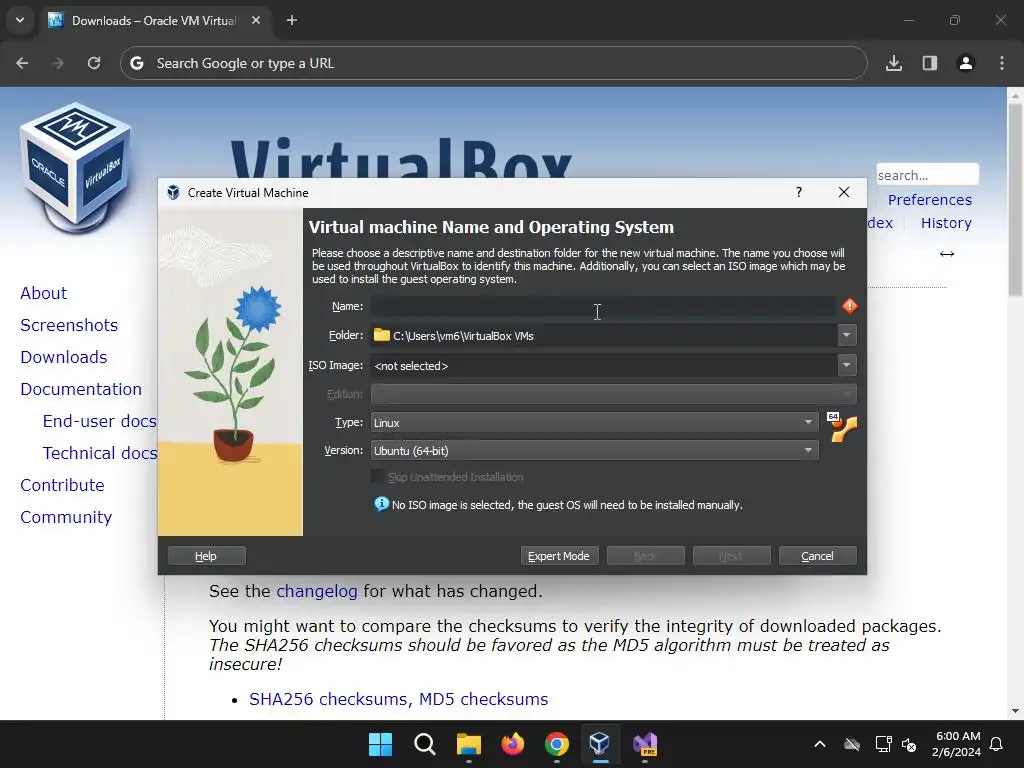
Task: Expand the ISO Image dropdown arrow
Action: pos(846,365)
